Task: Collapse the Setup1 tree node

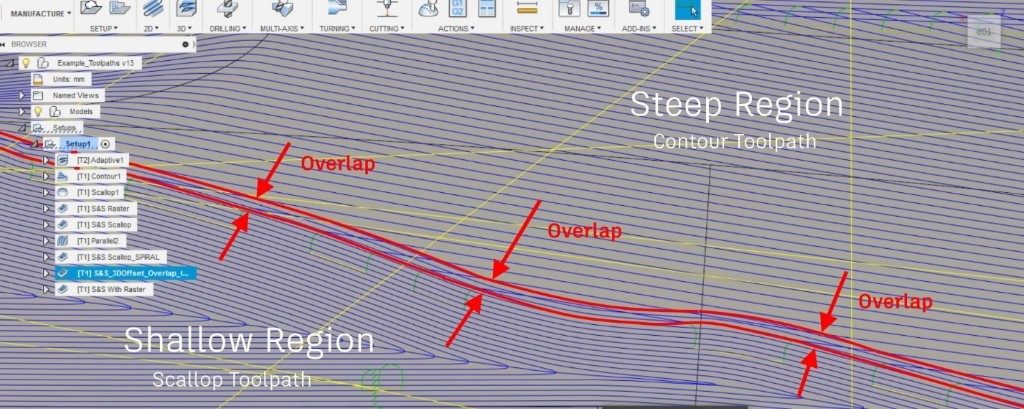Action: pyautogui.click(x=34, y=144)
